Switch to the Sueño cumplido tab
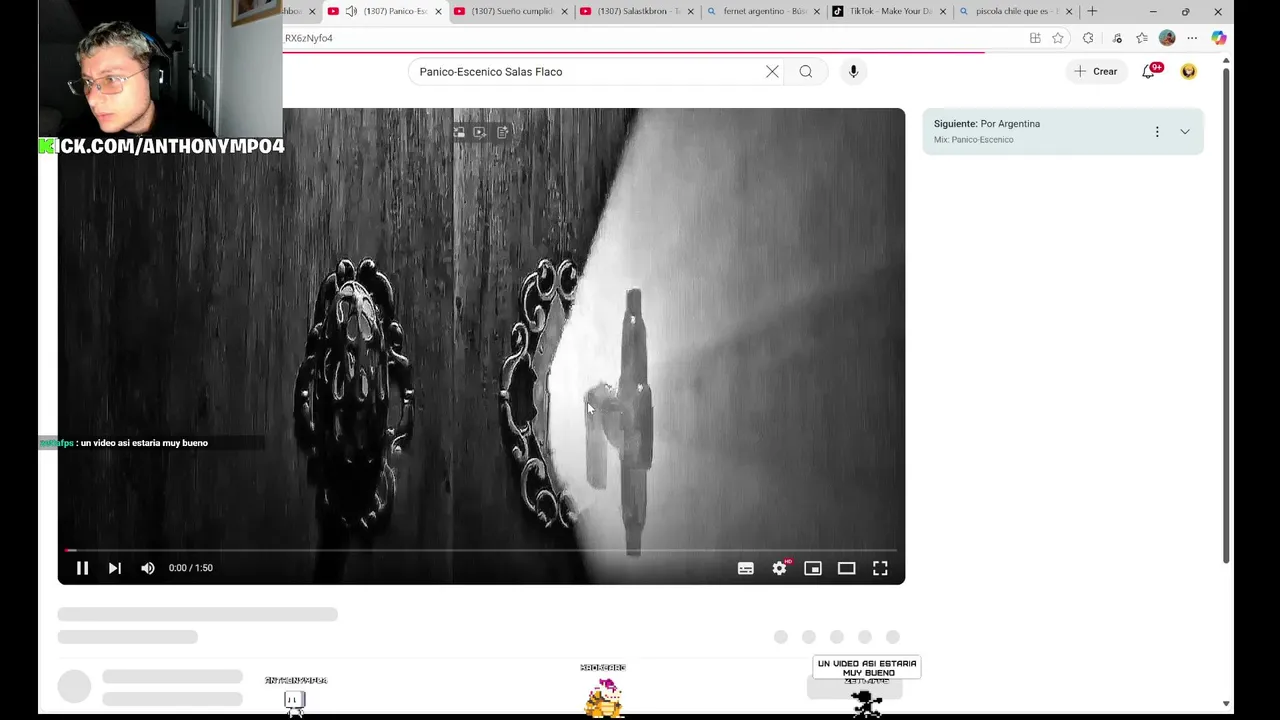The width and height of the screenshot is (1280, 720). [x=511, y=11]
